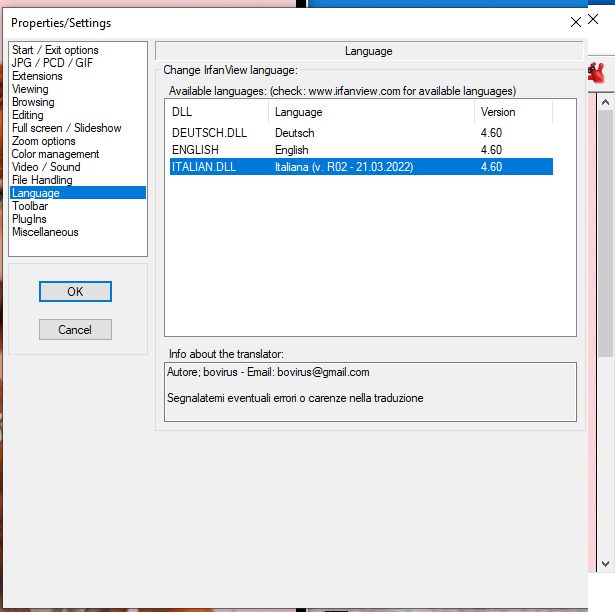This screenshot has width=615, height=612.
Task: Click the Deutsch language name cell
Action: (295, 133)
